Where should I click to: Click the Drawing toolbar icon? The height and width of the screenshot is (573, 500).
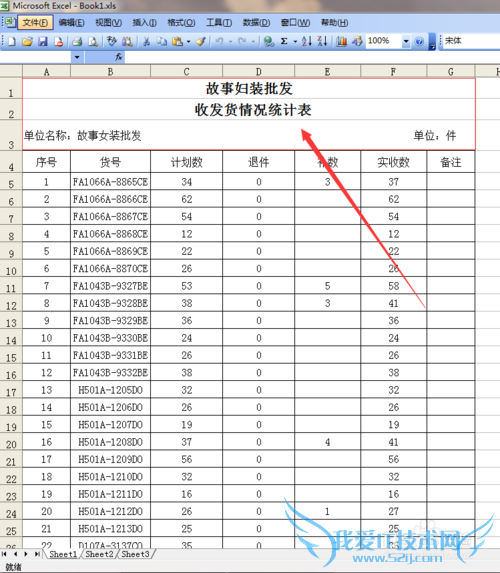357,41
